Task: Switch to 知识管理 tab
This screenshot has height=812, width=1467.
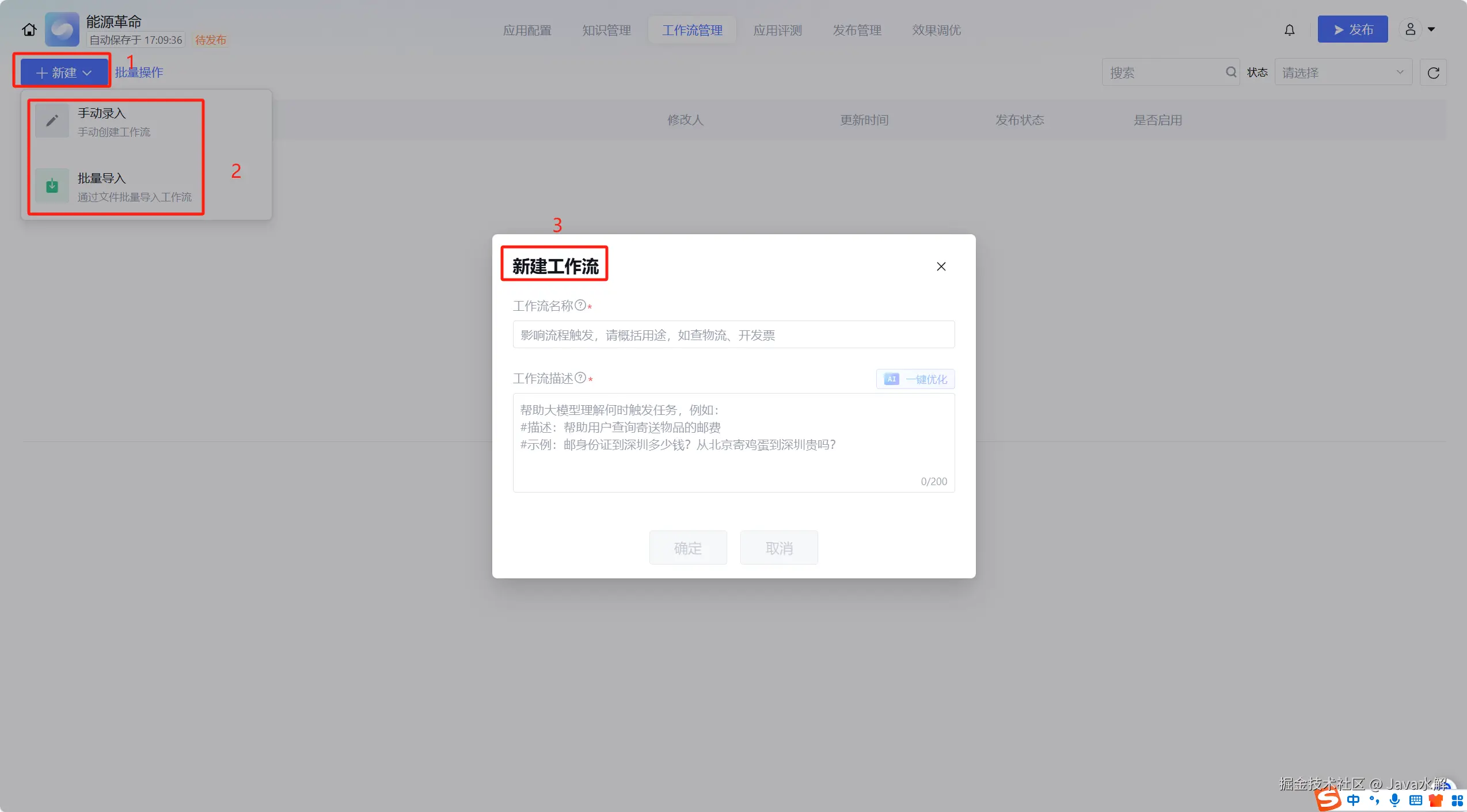Action: click(x=606, y=30)
